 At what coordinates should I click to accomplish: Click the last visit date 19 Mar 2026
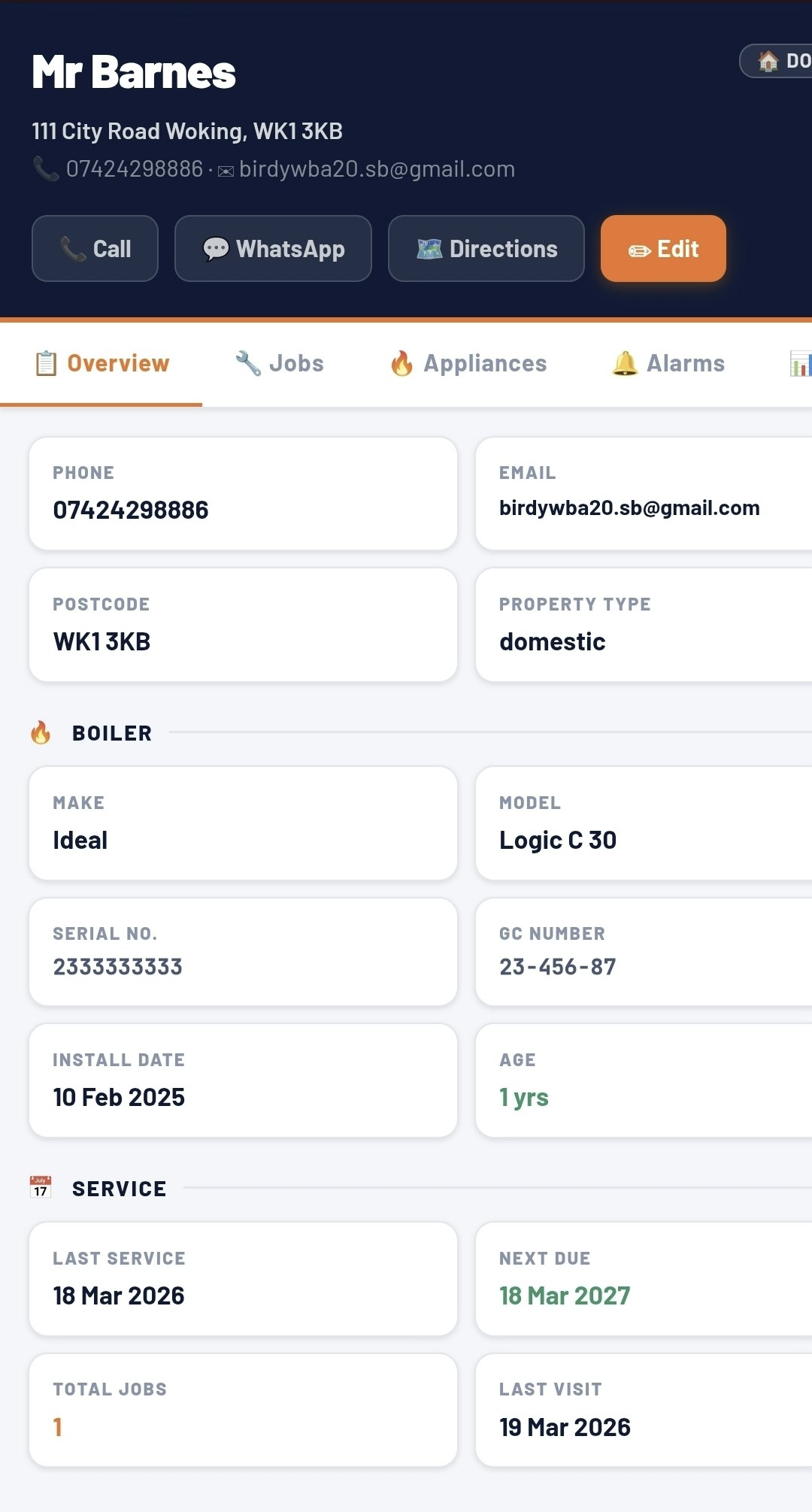coord(565,1427)
